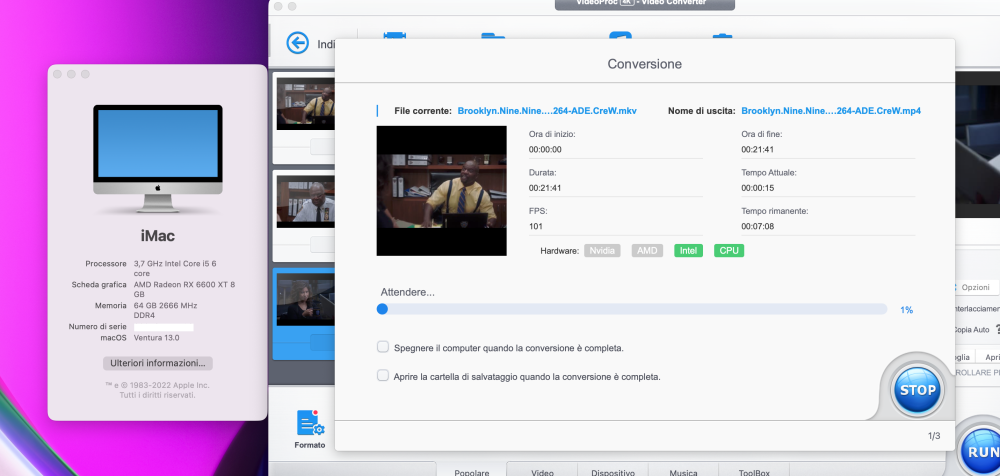Switch to the Video tab
Viewport: 1000px width, 476px height.
[542, 472]
